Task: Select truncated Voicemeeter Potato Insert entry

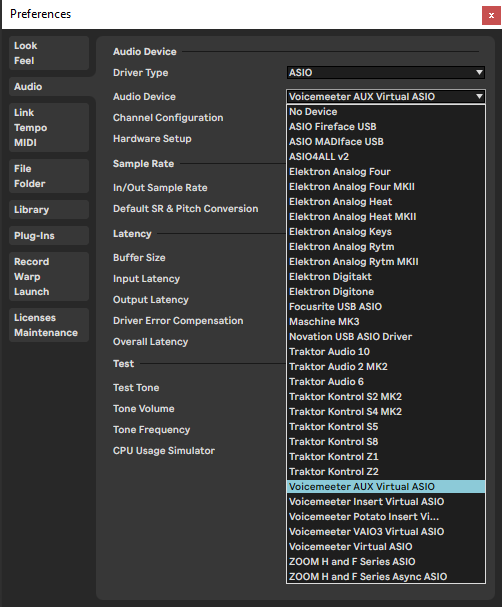Action: coord(386,517)
